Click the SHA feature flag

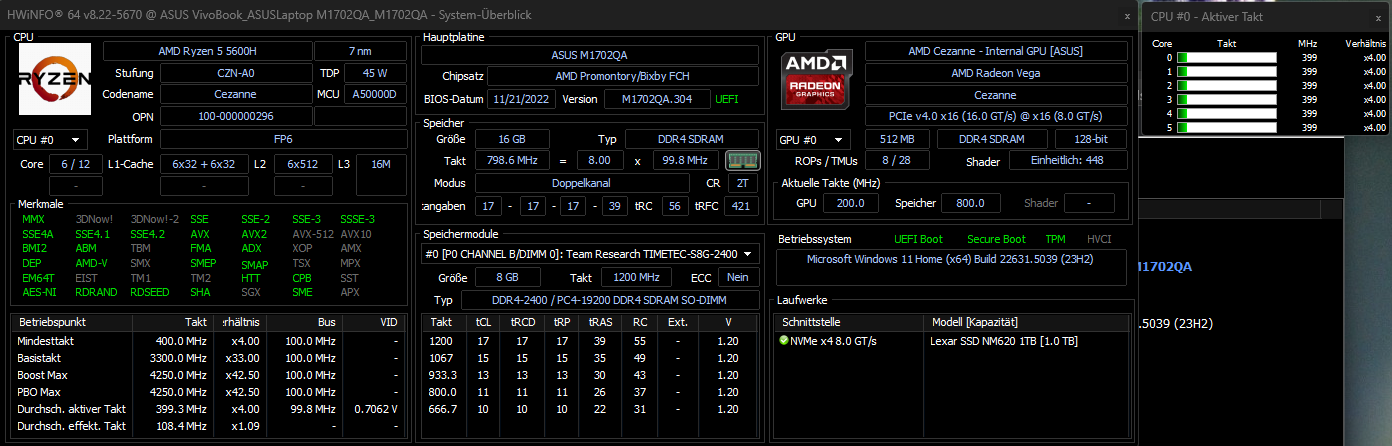200,292
